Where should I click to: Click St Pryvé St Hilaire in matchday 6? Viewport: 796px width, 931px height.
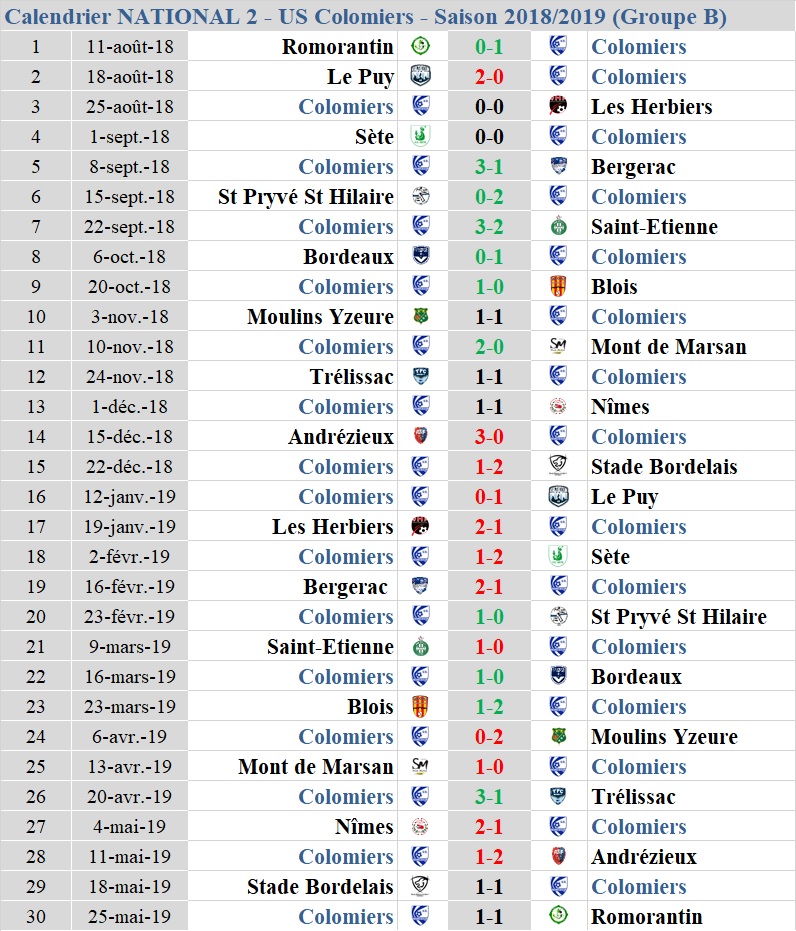pos(306,197)
